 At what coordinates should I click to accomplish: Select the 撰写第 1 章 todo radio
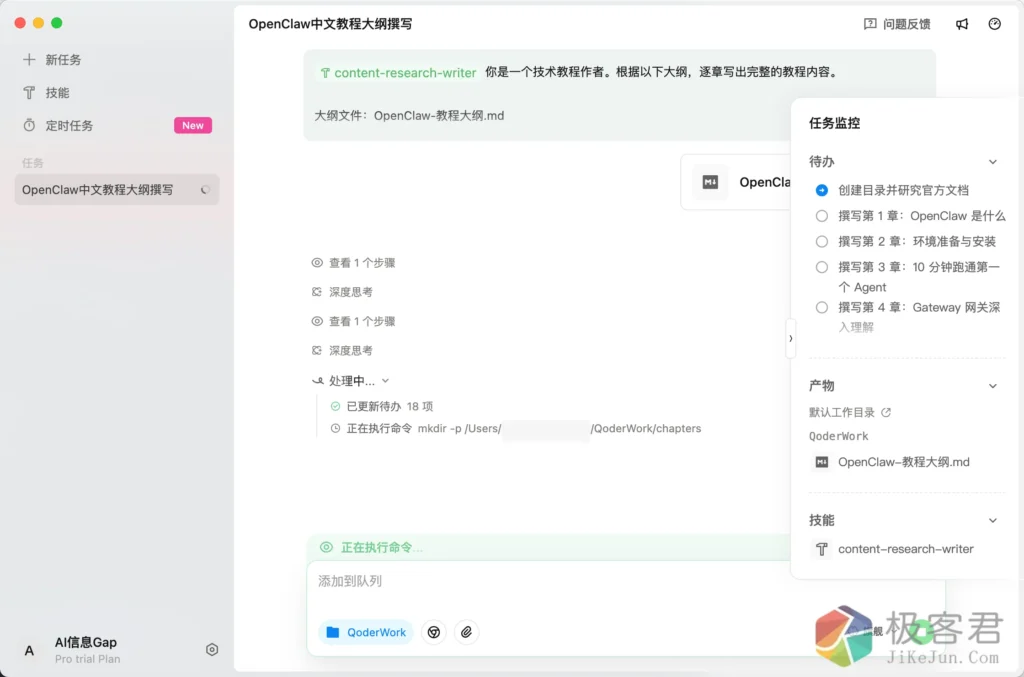[822, 216]
